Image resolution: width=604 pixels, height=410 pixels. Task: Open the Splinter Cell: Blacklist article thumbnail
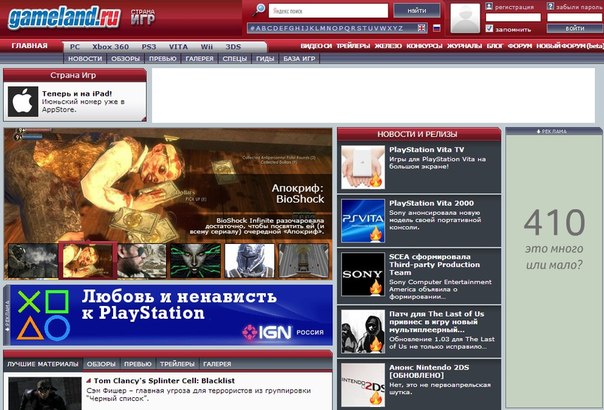[x=45, y=393]
